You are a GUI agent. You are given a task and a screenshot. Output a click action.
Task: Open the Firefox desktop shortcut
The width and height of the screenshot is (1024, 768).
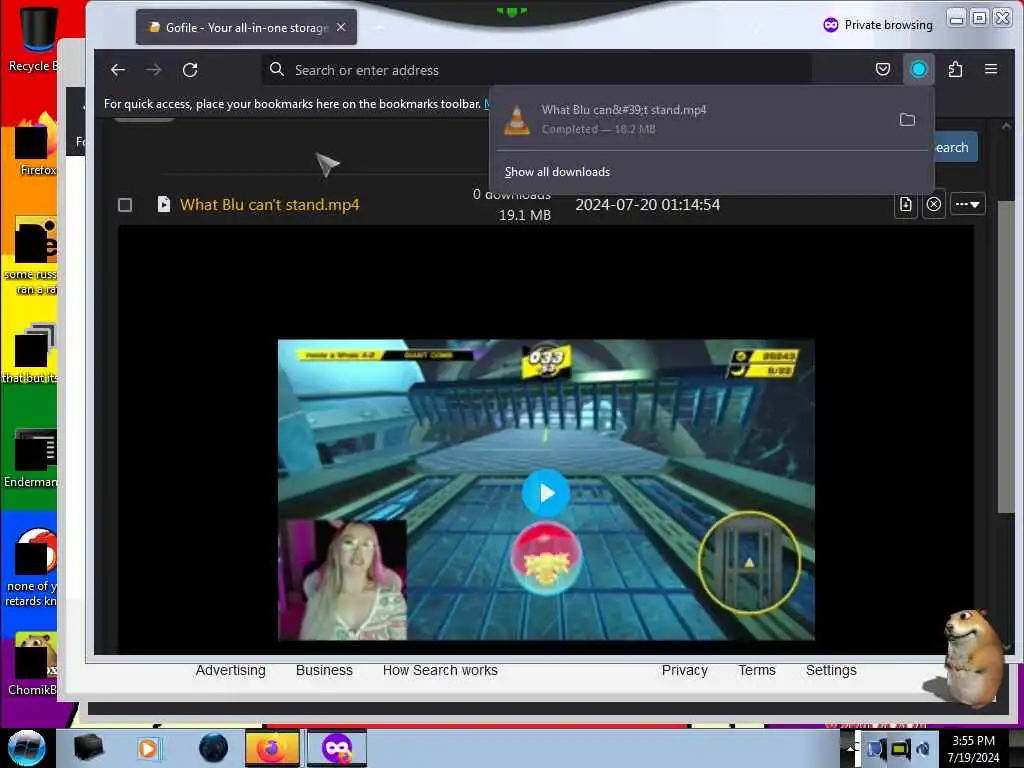[36, 145]
